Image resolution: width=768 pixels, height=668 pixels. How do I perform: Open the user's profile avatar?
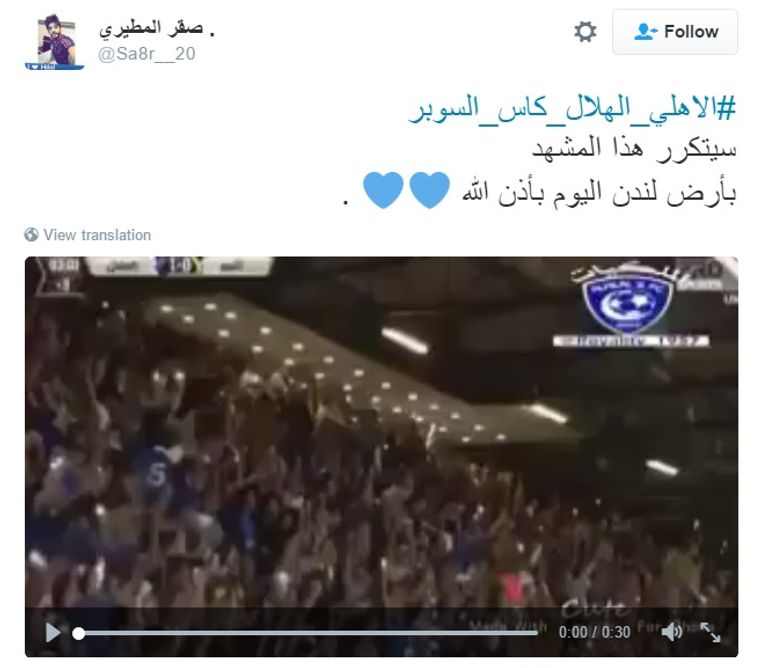(55, 42)
